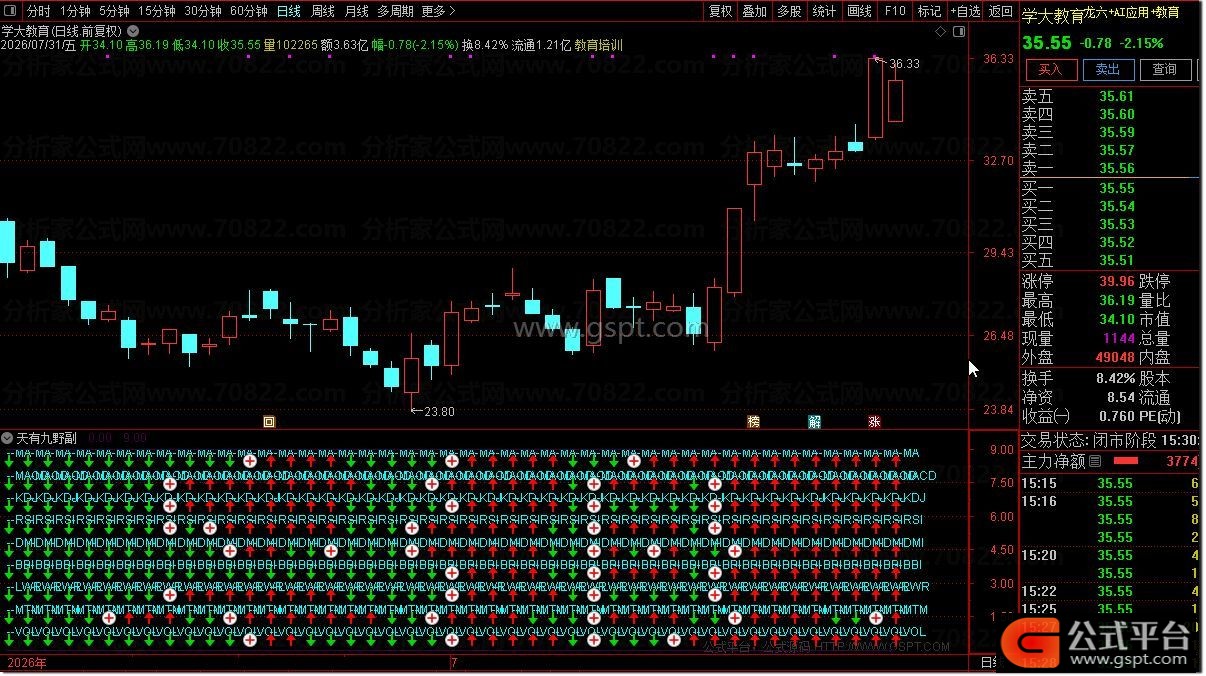Click the 最高 value 36.19
Screen dimensions: 1206x676
(x=1117, y=300)
